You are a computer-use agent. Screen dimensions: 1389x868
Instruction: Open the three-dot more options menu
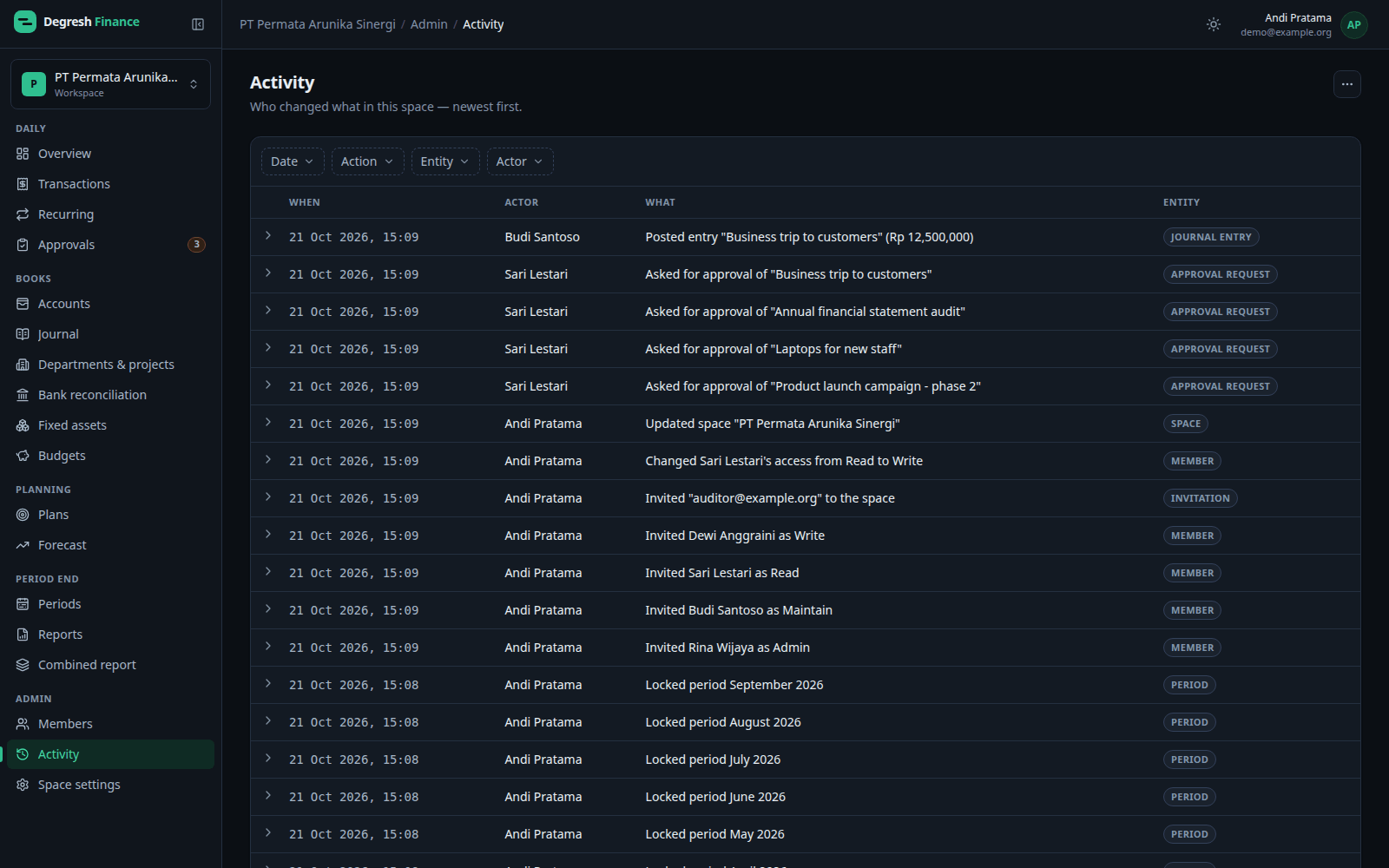click(1346, 84)
